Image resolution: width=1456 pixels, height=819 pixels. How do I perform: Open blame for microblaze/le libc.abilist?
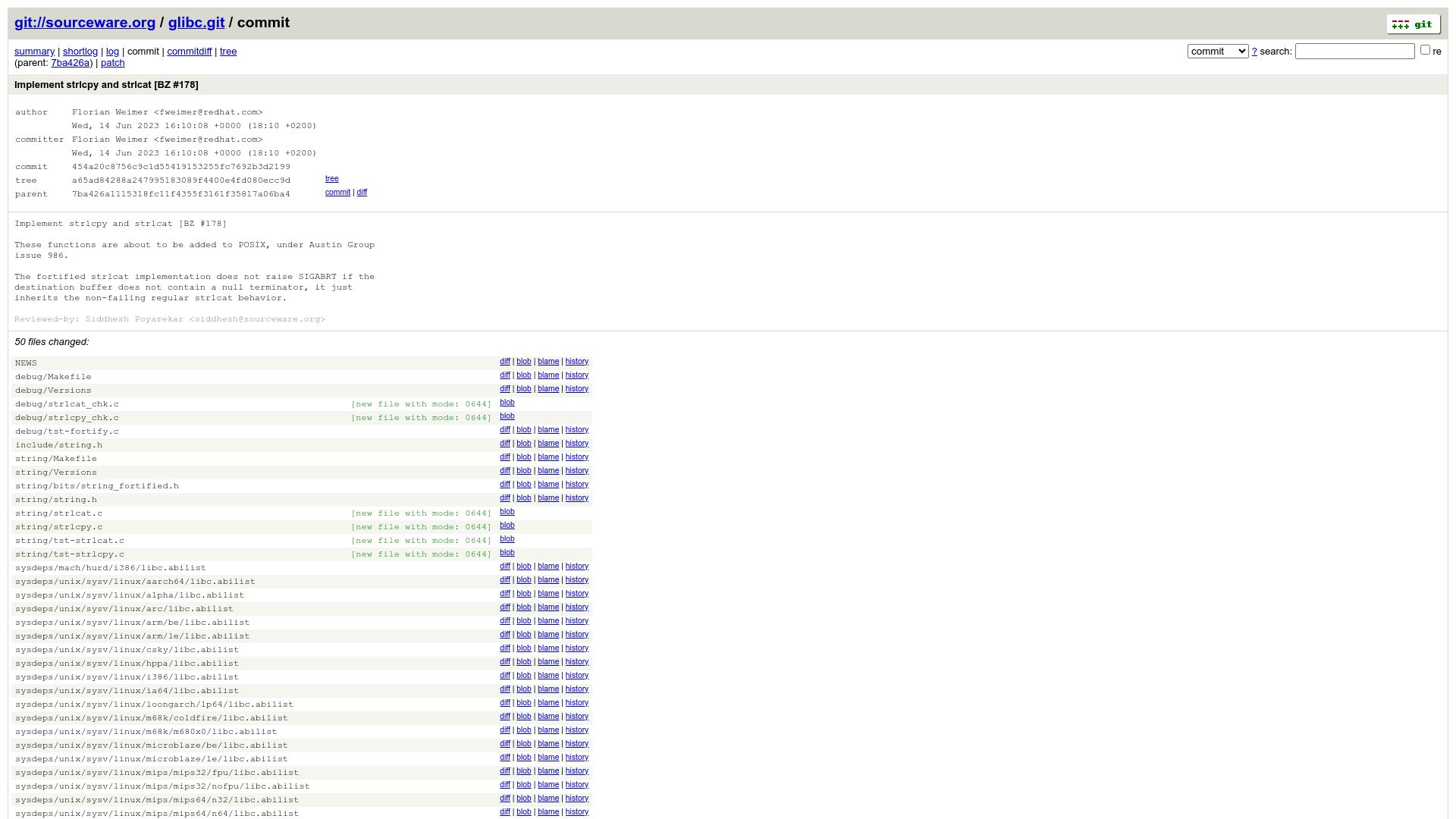click(x=548, y=758)
